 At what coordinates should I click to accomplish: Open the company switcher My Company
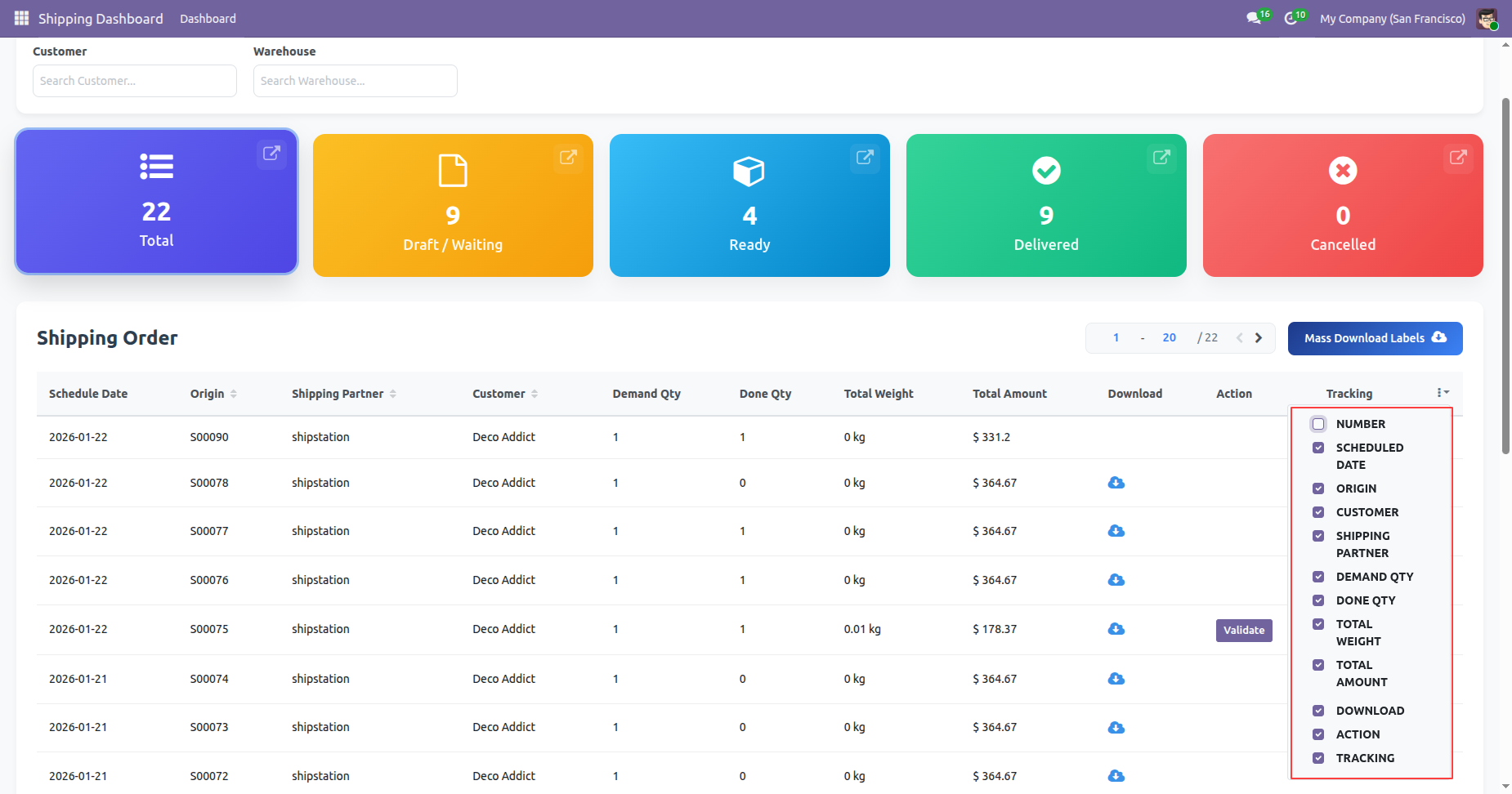pyautogui.click(x=1392, y=19)
